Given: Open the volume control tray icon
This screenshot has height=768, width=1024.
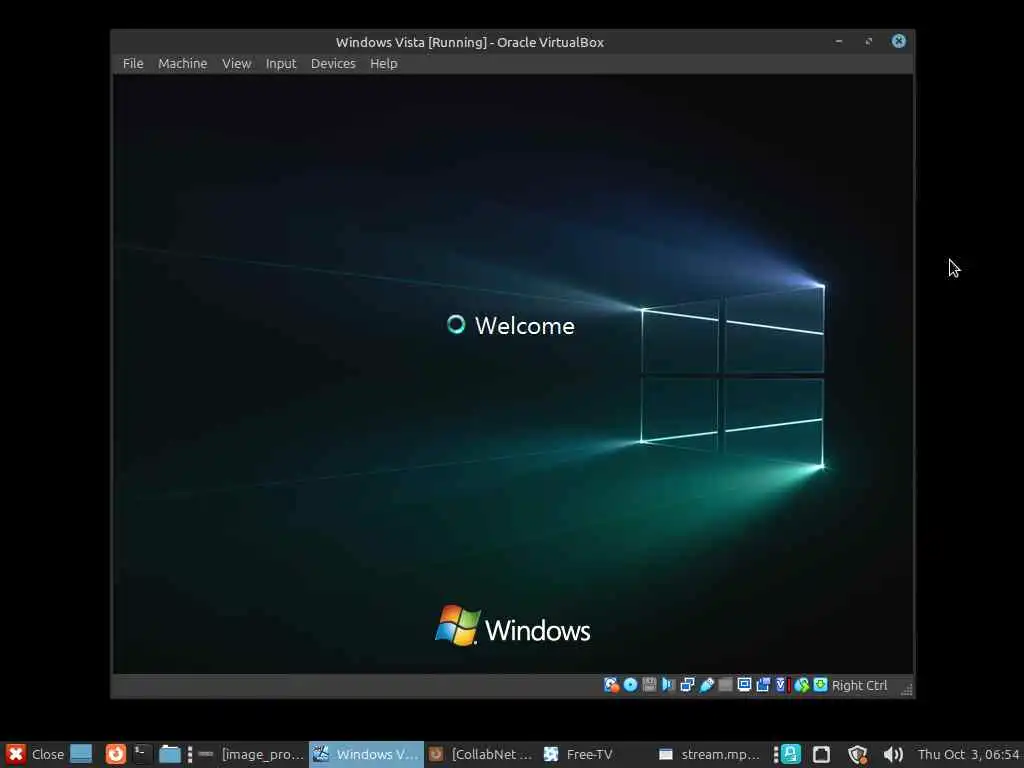Looking at the screenshot, I should pyautogui.click(x=893, y=755).
